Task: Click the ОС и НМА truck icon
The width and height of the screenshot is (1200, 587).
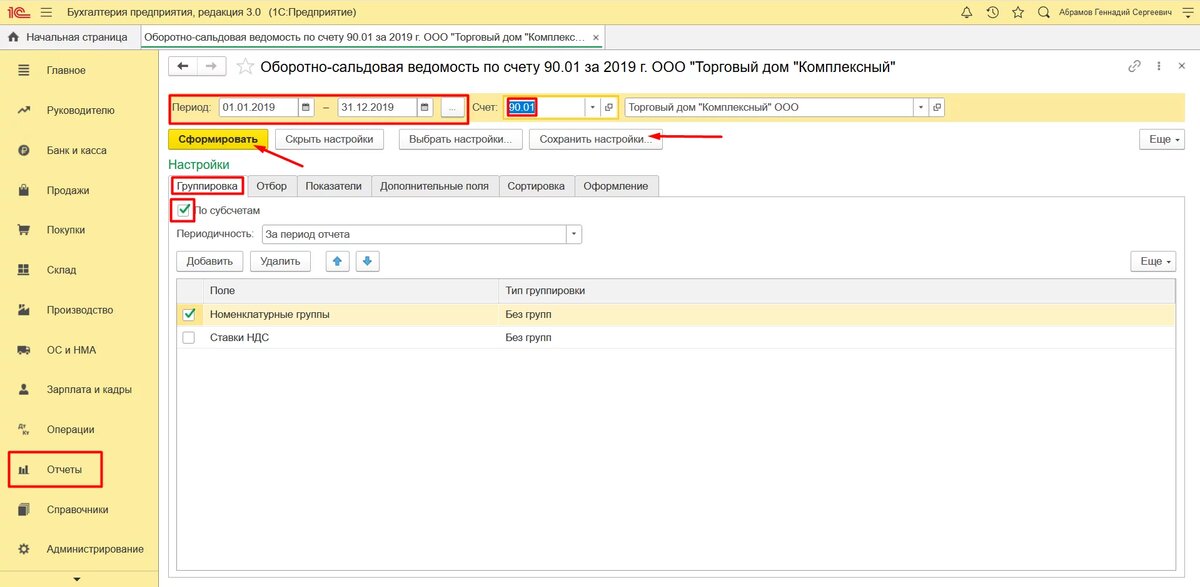Action: click(x=23, y=350)
